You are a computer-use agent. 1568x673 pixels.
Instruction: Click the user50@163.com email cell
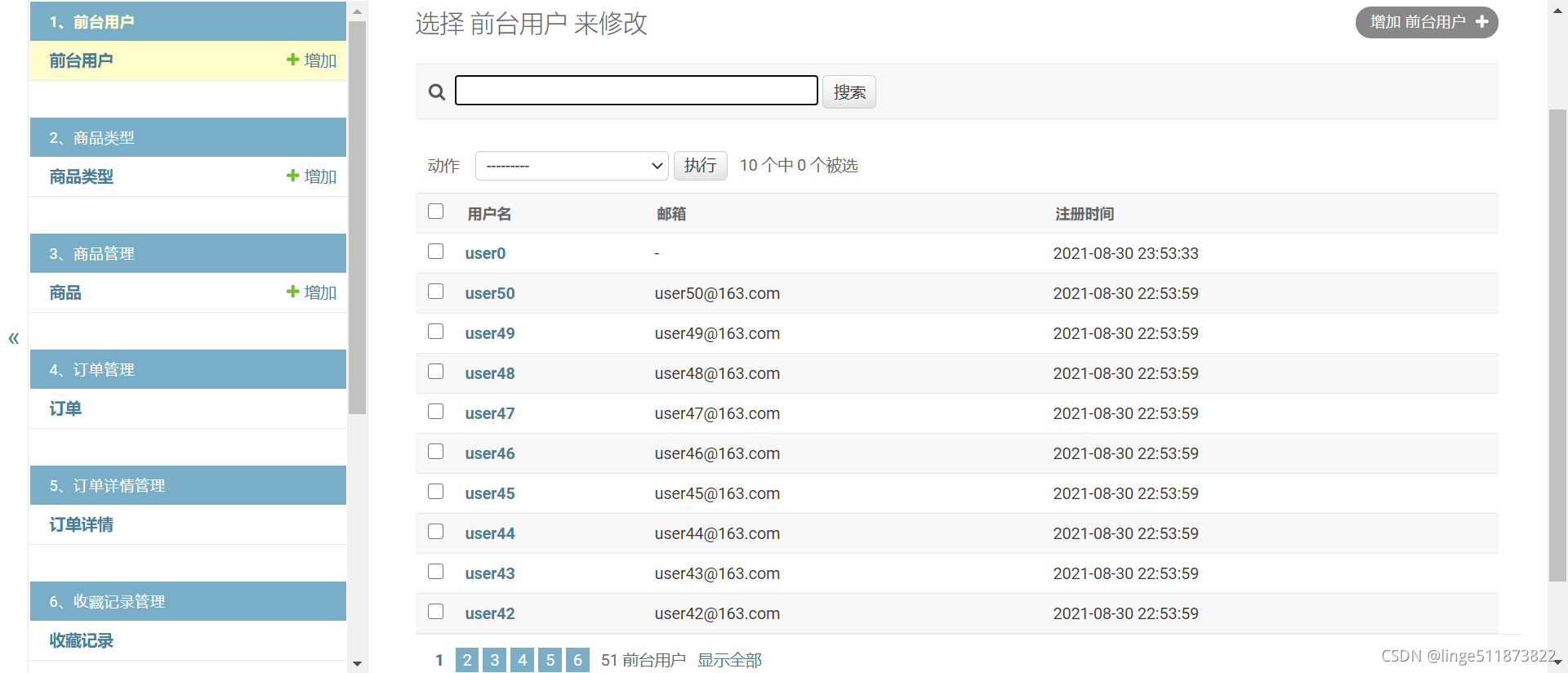tap(717, 293)
